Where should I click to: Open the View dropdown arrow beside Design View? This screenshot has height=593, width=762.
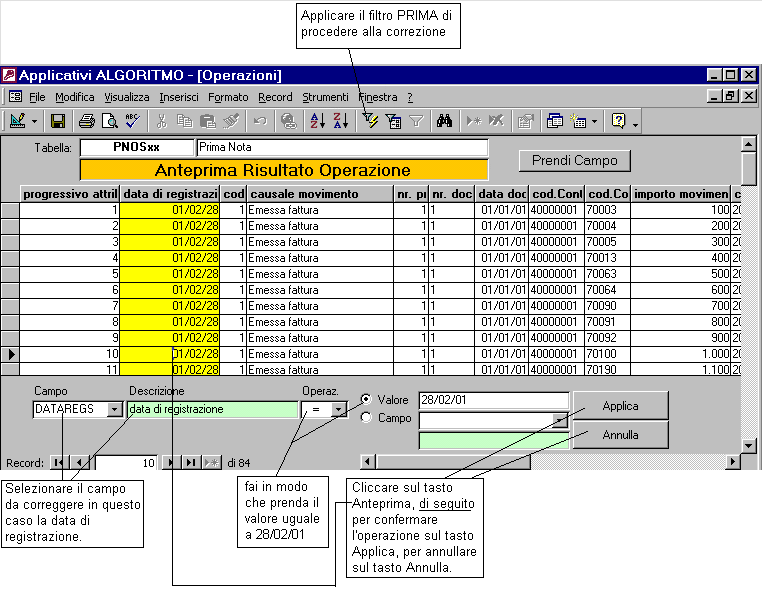pyautogui.click(x=35, y=122)
